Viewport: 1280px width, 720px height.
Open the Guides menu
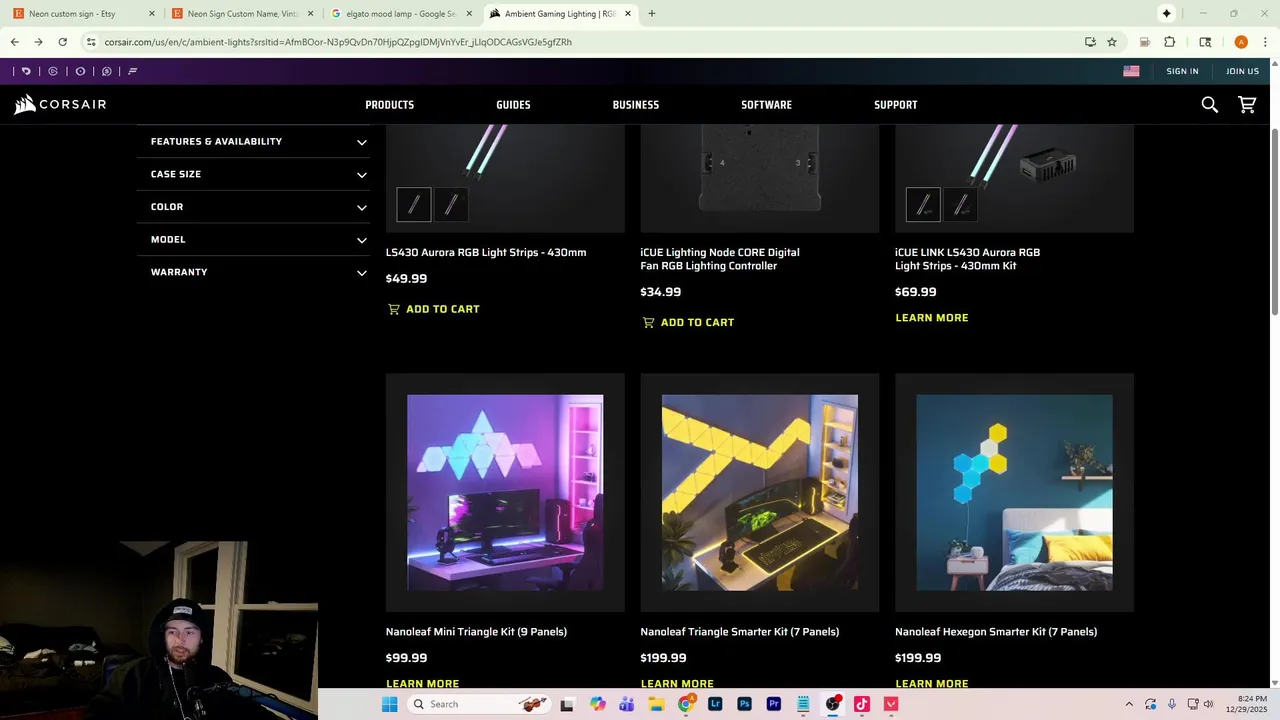click(513, 105)
